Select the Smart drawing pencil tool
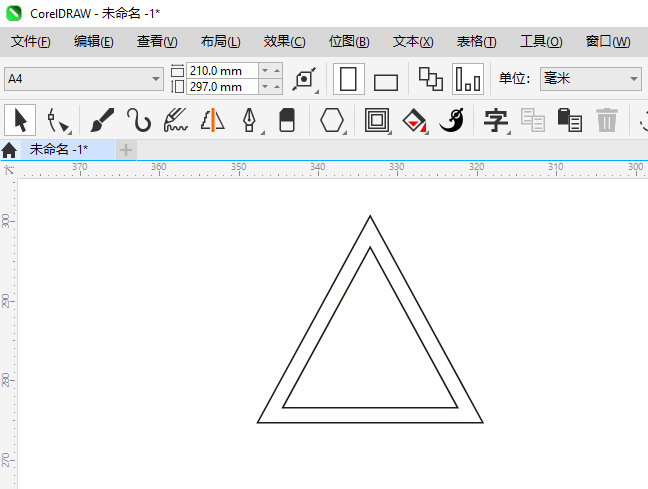The height and width of the screenshot is (489, 648). [176, 120]
